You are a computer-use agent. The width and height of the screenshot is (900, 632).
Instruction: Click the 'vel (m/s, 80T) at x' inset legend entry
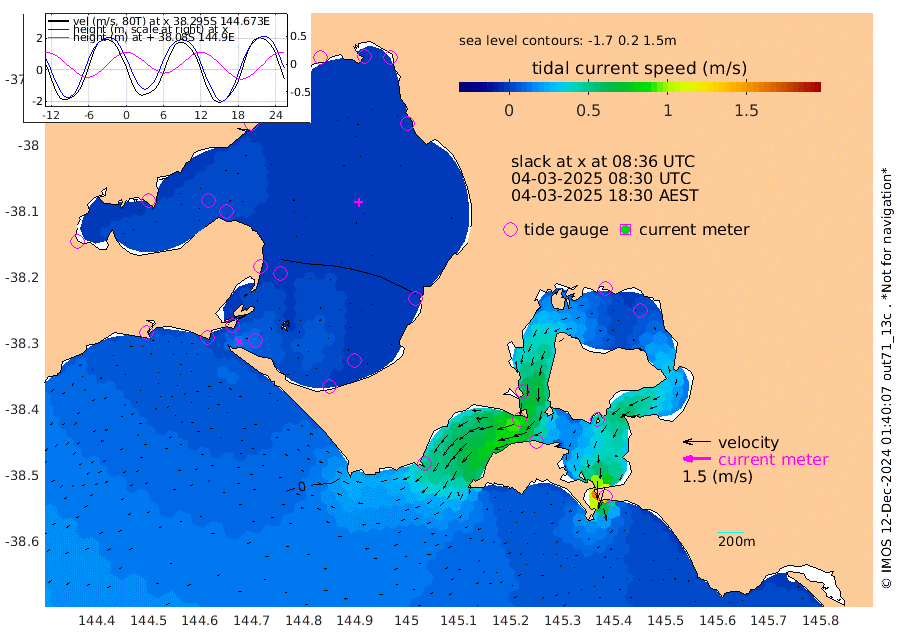pos(171,21)
